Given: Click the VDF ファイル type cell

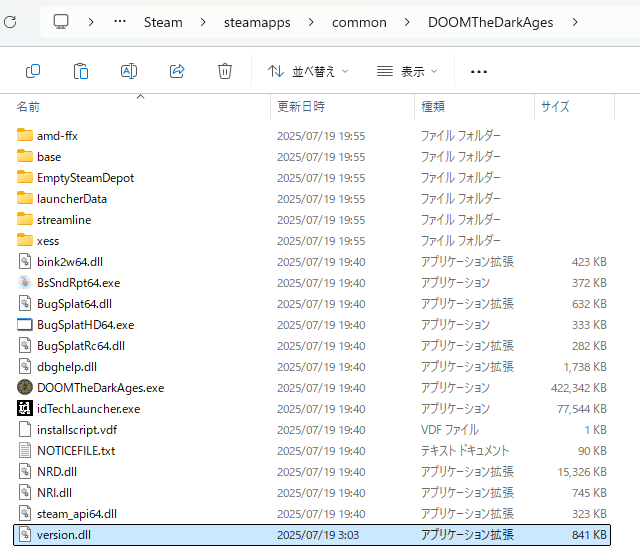Looking at the screenshot, I should tap(449, 429).
